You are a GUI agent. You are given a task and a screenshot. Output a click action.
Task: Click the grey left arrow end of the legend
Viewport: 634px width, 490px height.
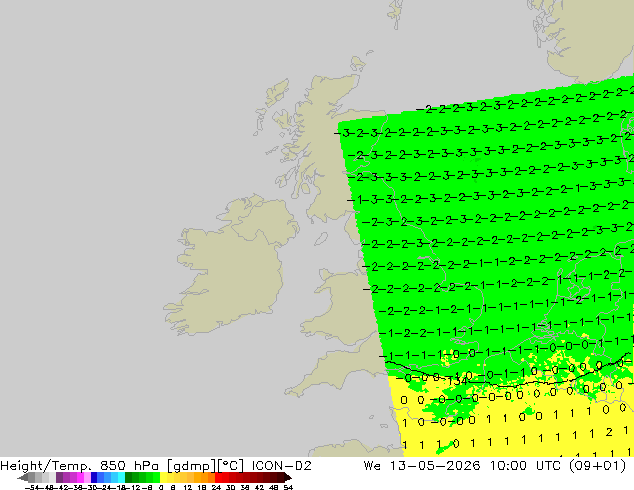tap(22, 477)
